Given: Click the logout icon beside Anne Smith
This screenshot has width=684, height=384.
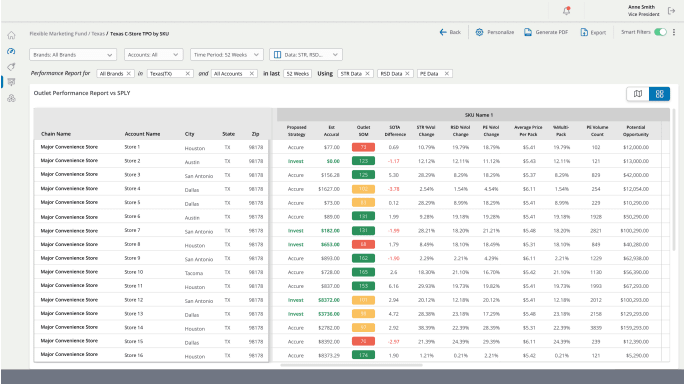Looking at the screenshot, I should tap(671, 10).
